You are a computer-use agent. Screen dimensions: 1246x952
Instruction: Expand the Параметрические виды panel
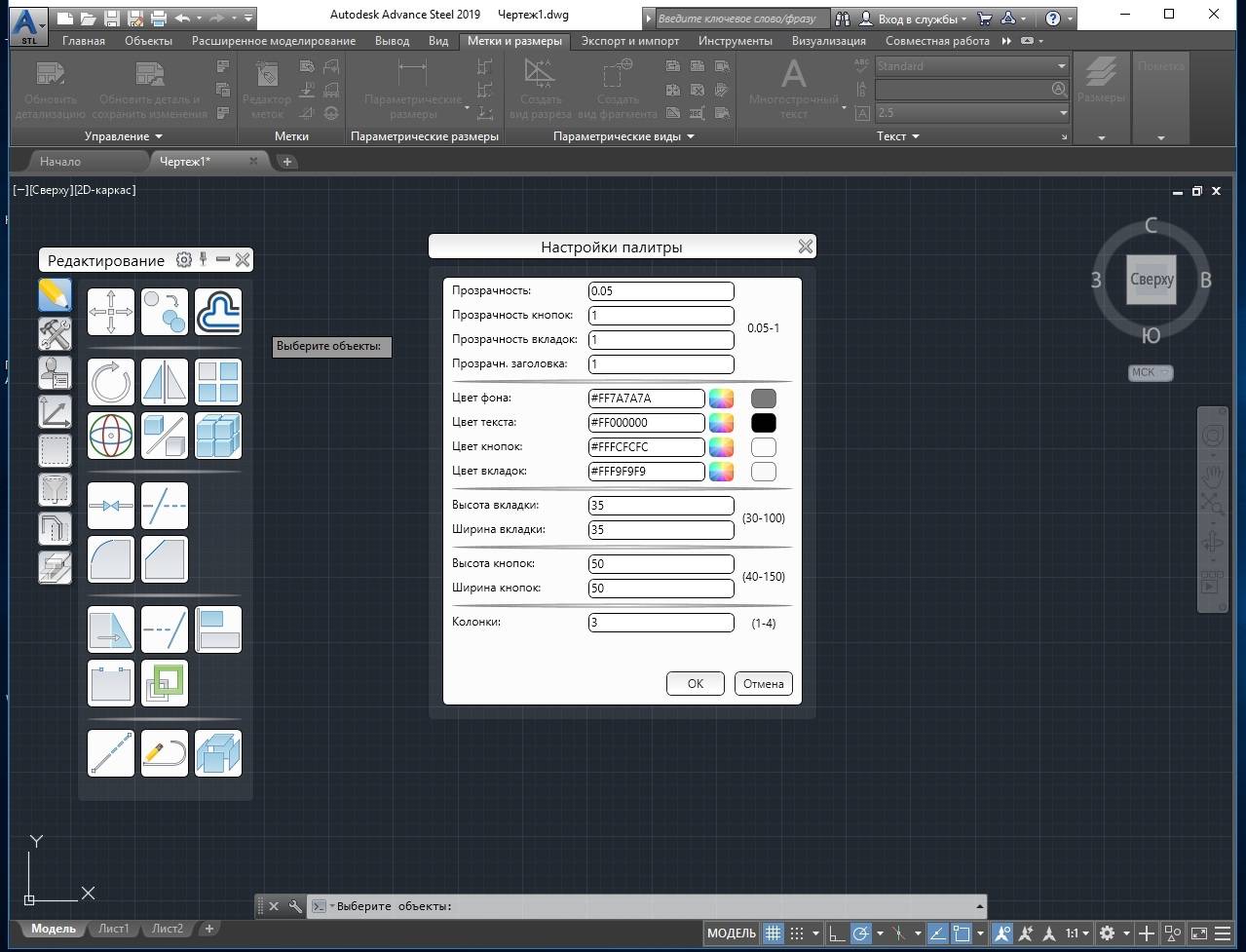coord(623,136)
